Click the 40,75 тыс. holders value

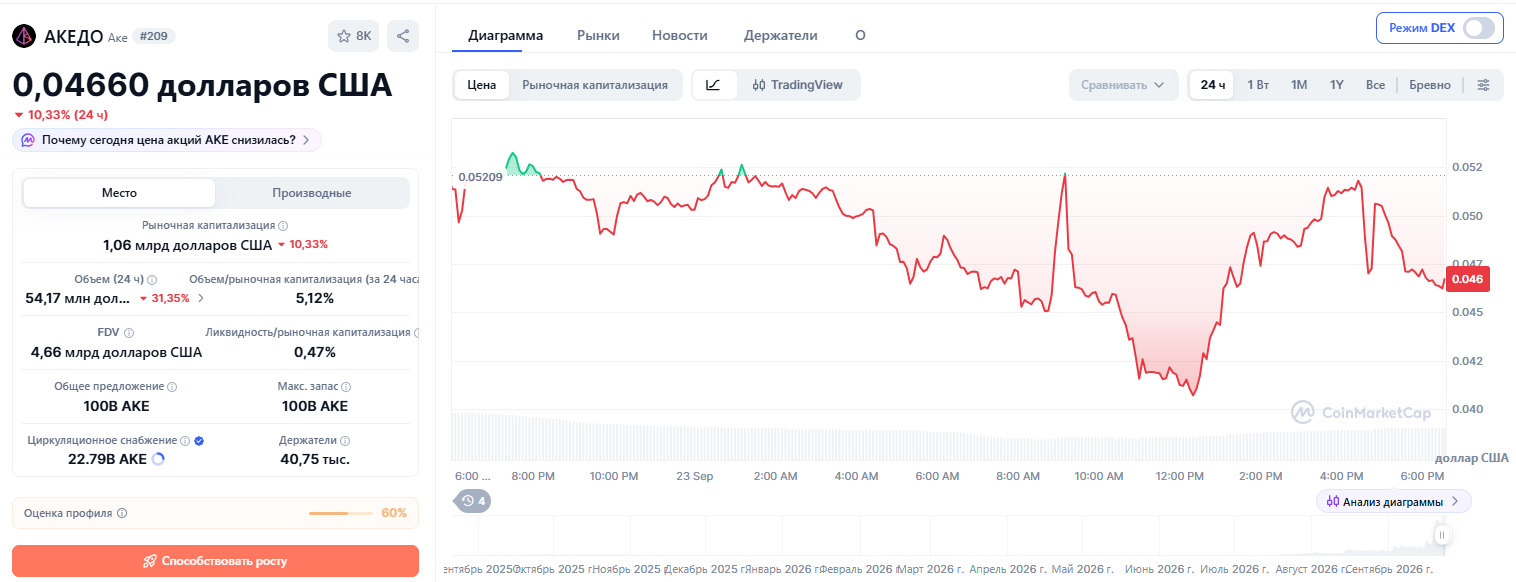[314, 459]
